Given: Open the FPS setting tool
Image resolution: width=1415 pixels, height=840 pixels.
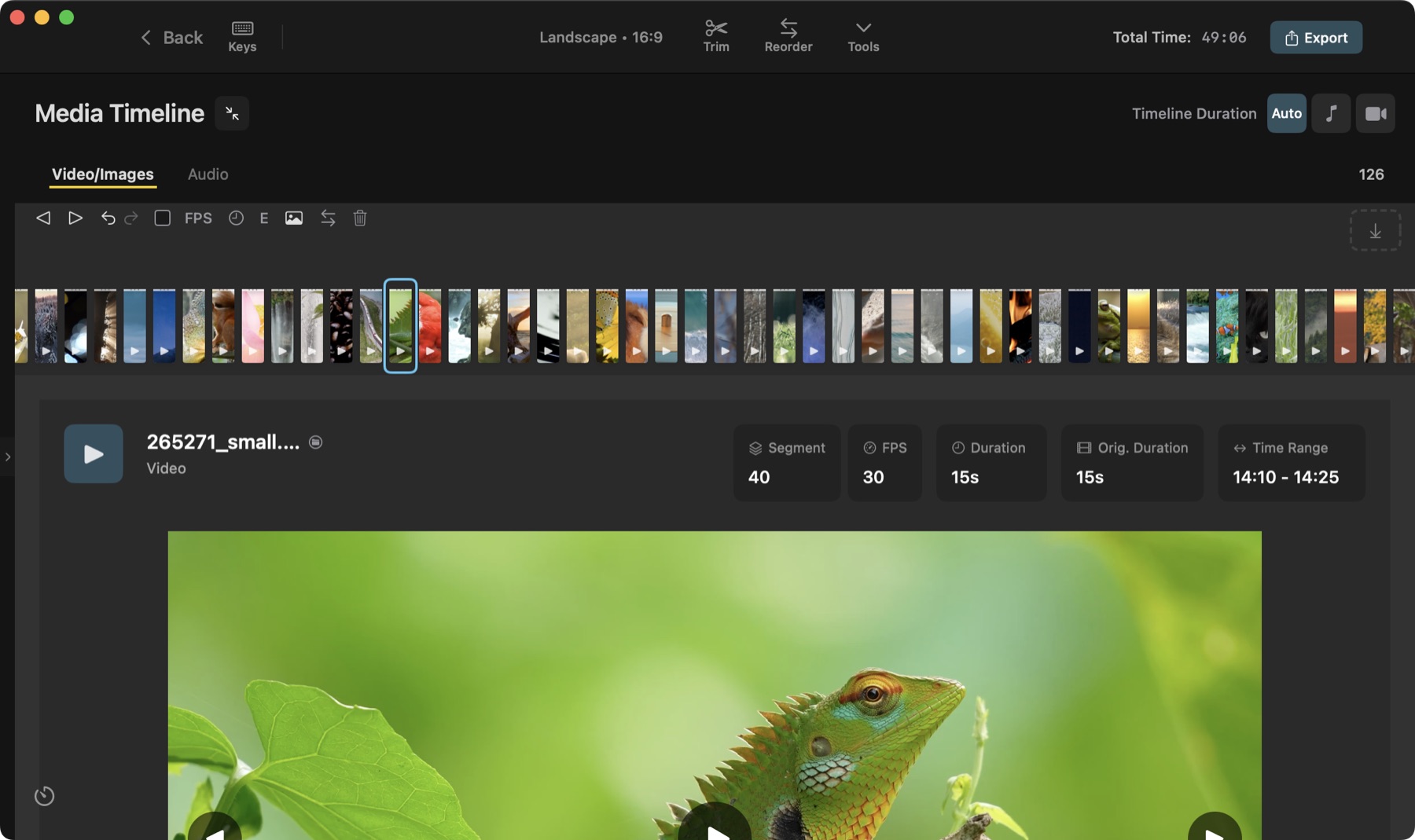Looking at the screenshot, I should [x=198, y=218].
